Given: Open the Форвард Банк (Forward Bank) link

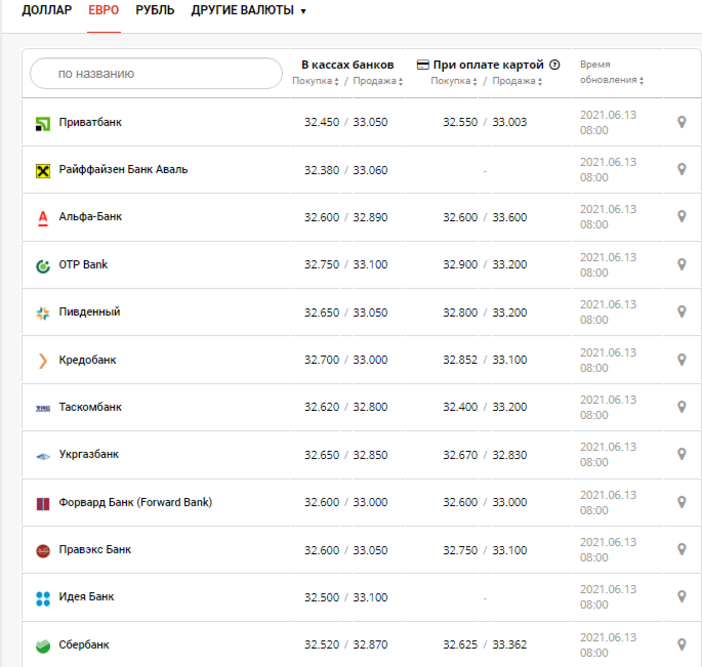Looking at the screenshot, I should [136, 502].
